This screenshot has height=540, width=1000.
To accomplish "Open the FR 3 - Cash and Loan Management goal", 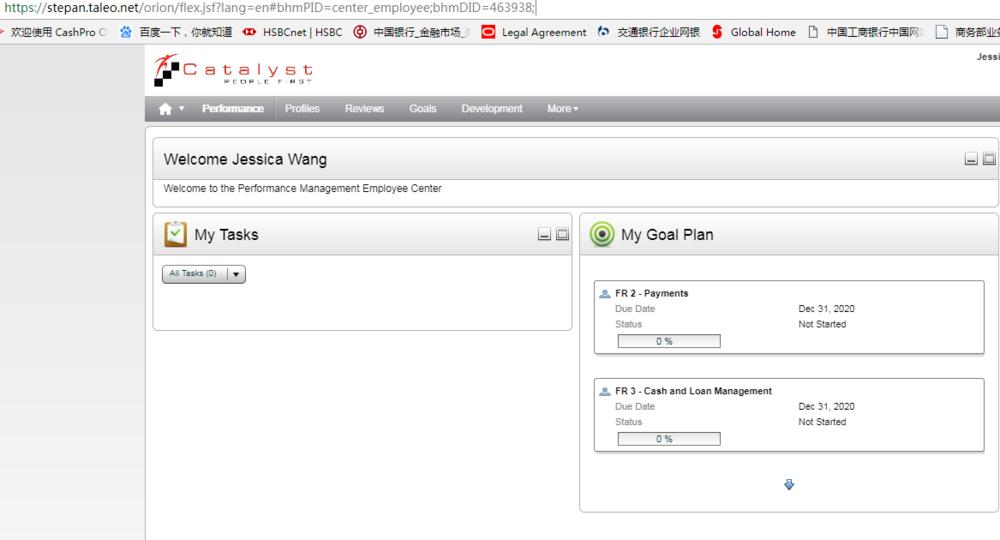I will 693,391.
